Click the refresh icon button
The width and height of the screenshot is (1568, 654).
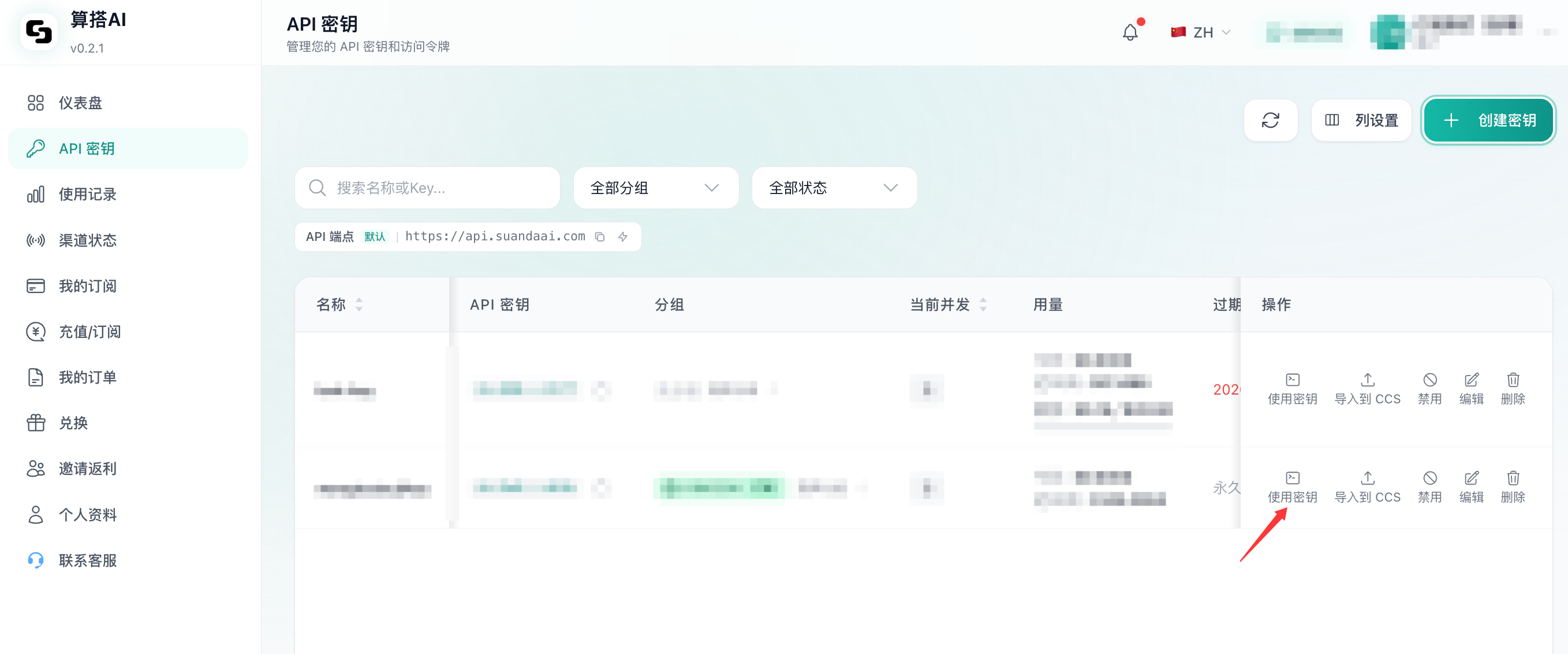tap(1270, 120)
